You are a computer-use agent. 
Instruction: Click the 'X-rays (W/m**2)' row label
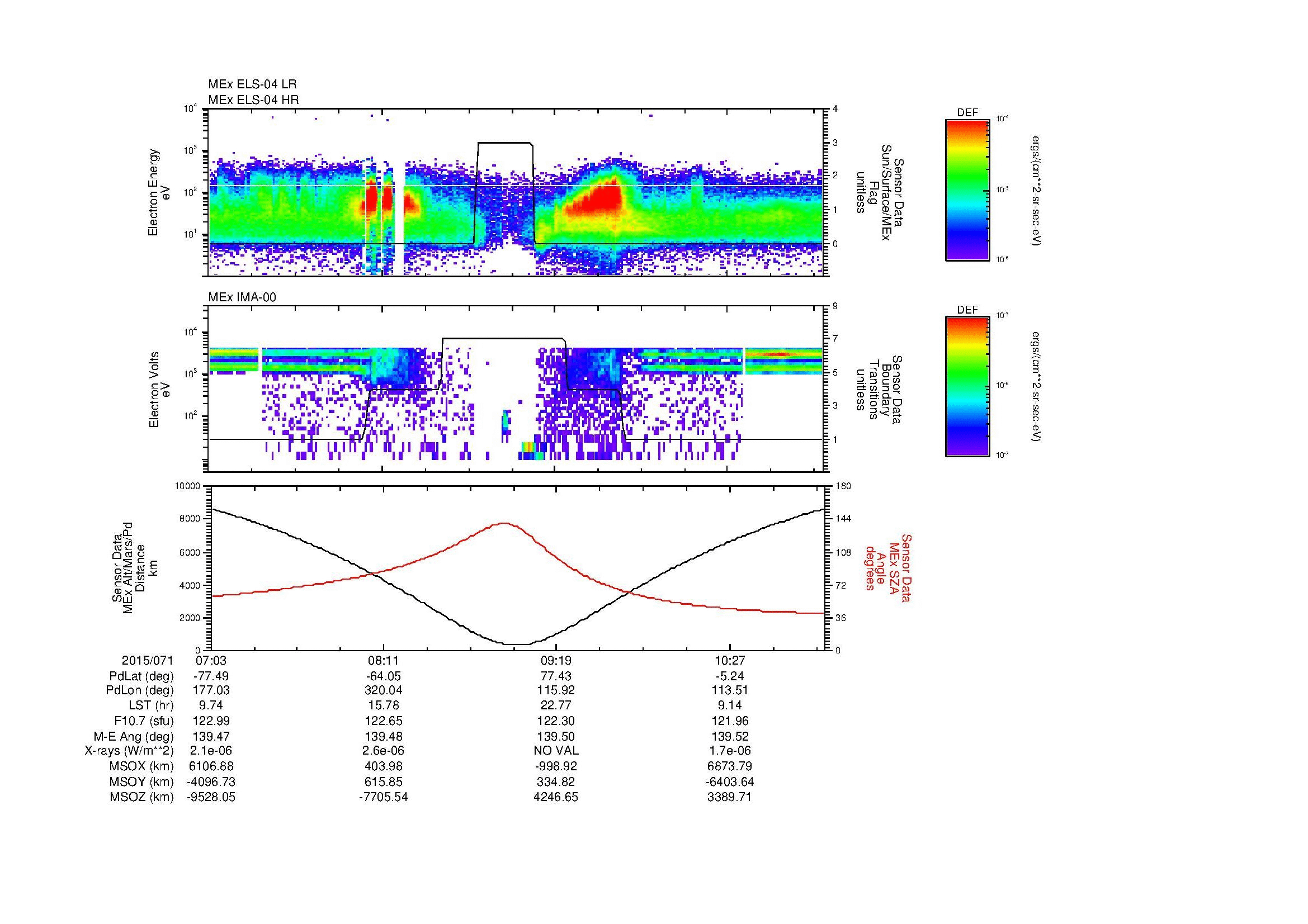point(129,751)
